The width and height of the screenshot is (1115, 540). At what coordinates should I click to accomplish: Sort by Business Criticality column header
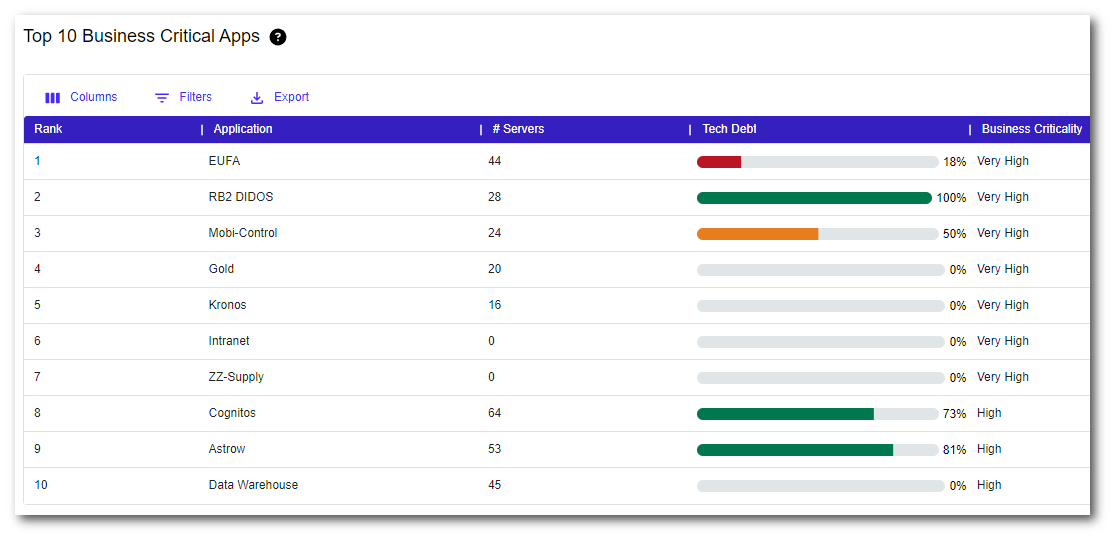(1031, 129)
